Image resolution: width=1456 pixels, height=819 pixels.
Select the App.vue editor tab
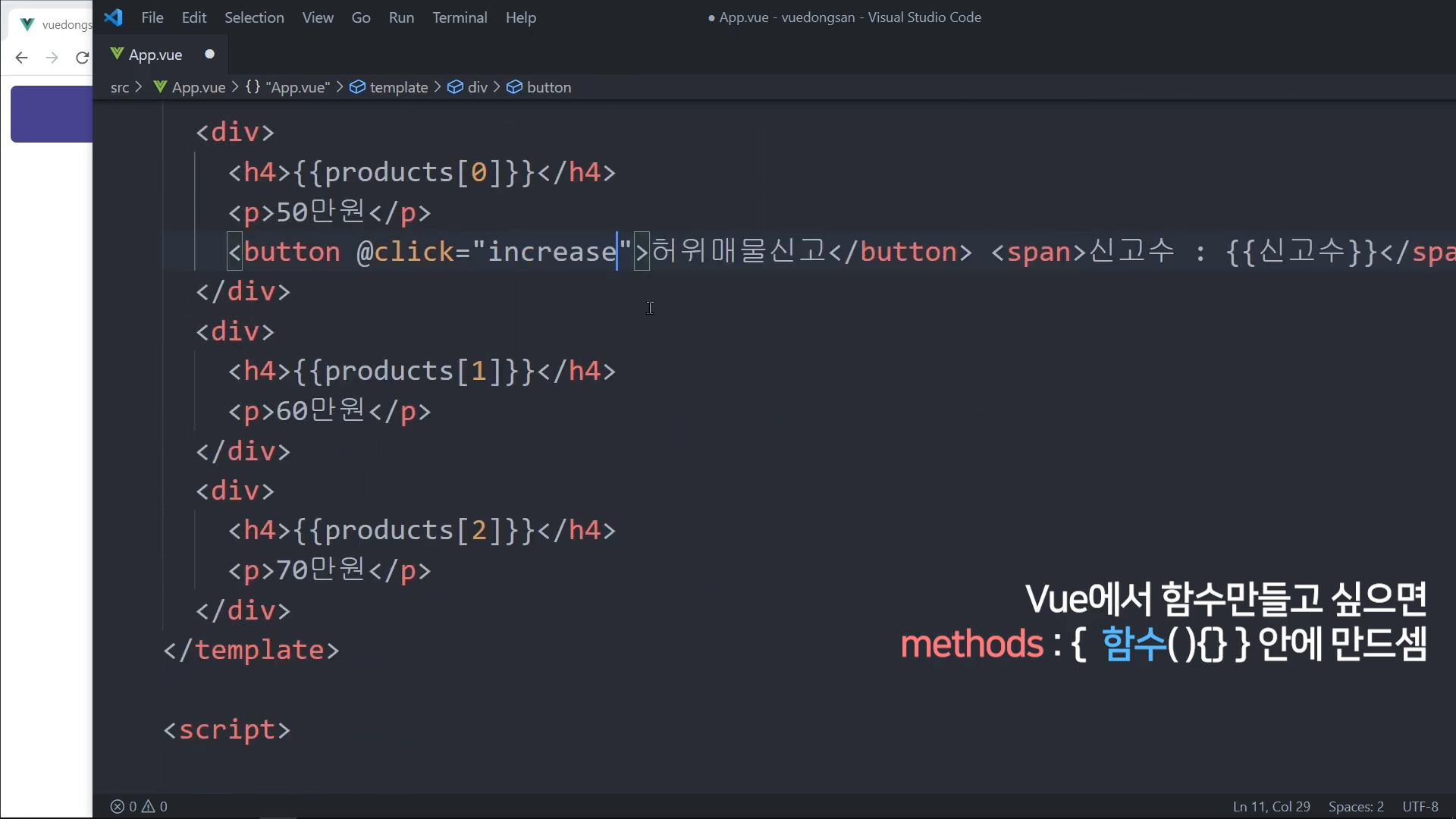click(x=155, y=55)
